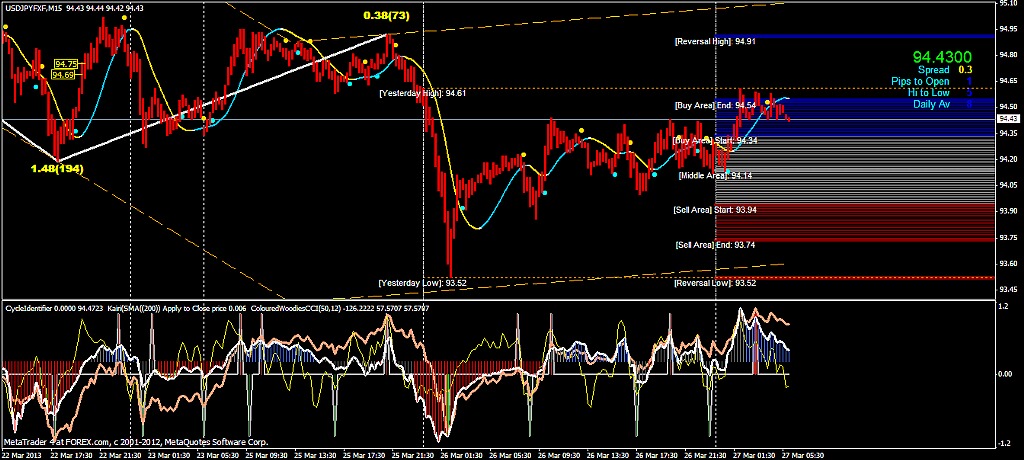Select the [Reversal Low]: 93.52 label
Viewport: 1024px width, 460px height.
[715, 284]
